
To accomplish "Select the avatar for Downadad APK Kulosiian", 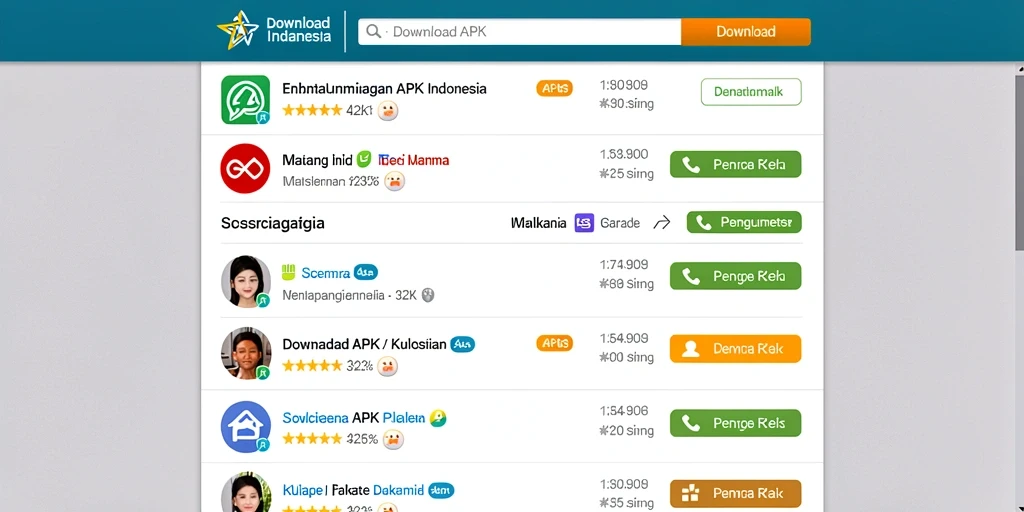I will (x=246, y=353).
